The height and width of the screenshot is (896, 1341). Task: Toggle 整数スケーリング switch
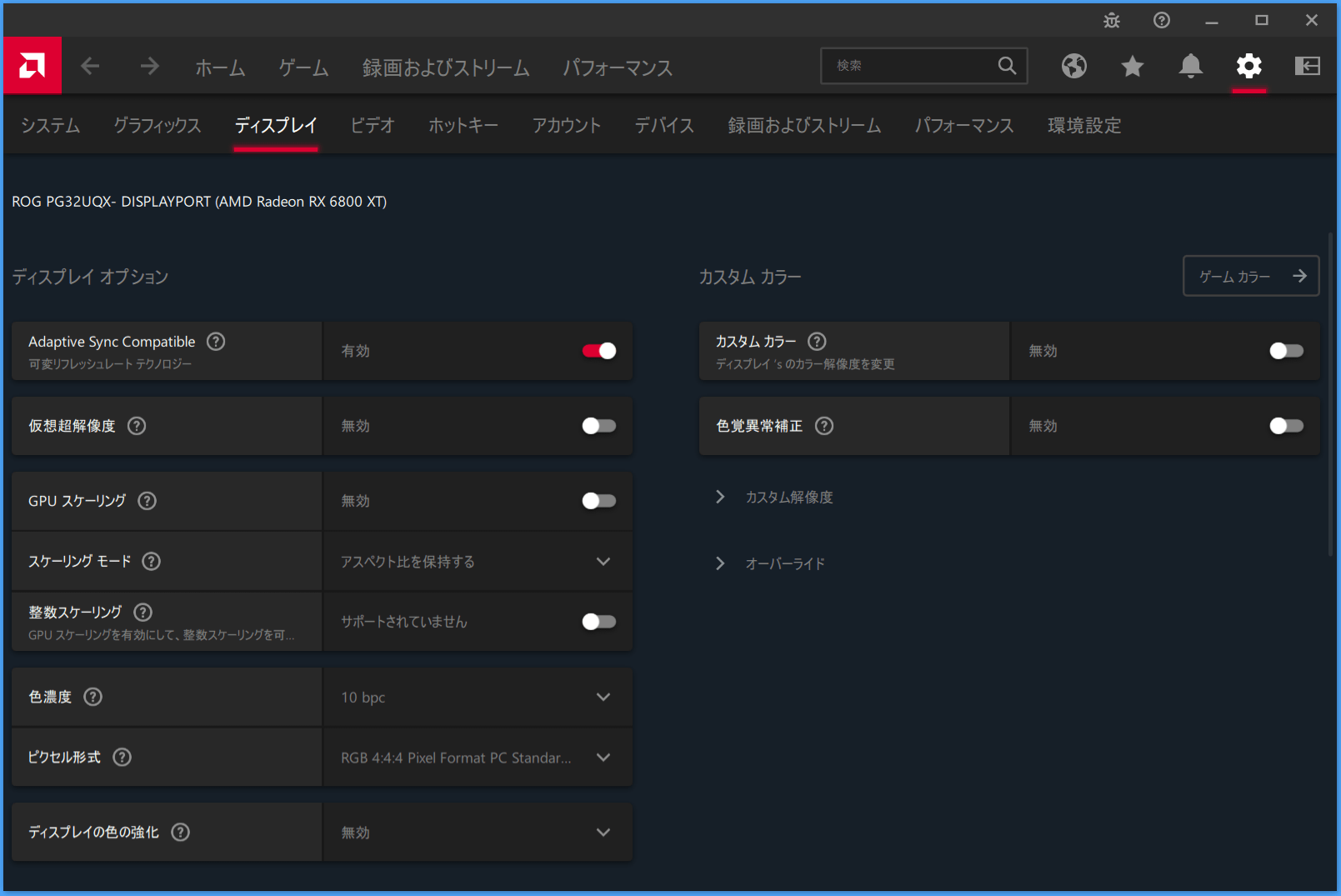(599, 622)
